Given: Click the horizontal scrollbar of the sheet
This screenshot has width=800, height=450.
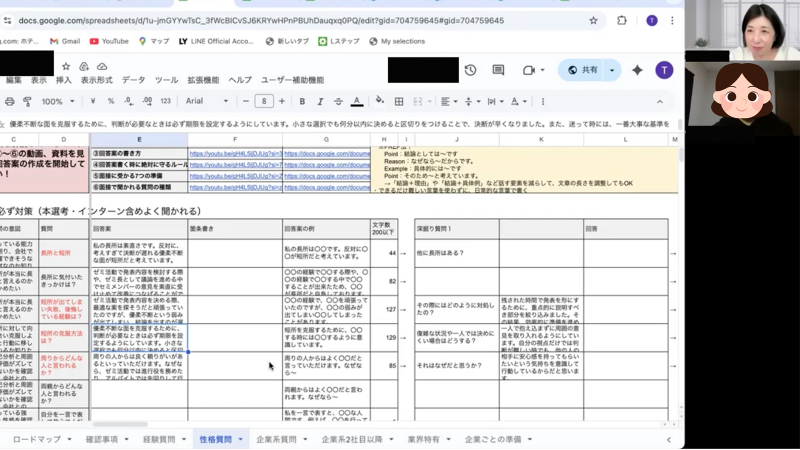Looking at the screenshot, I should [x=120, y=424].
